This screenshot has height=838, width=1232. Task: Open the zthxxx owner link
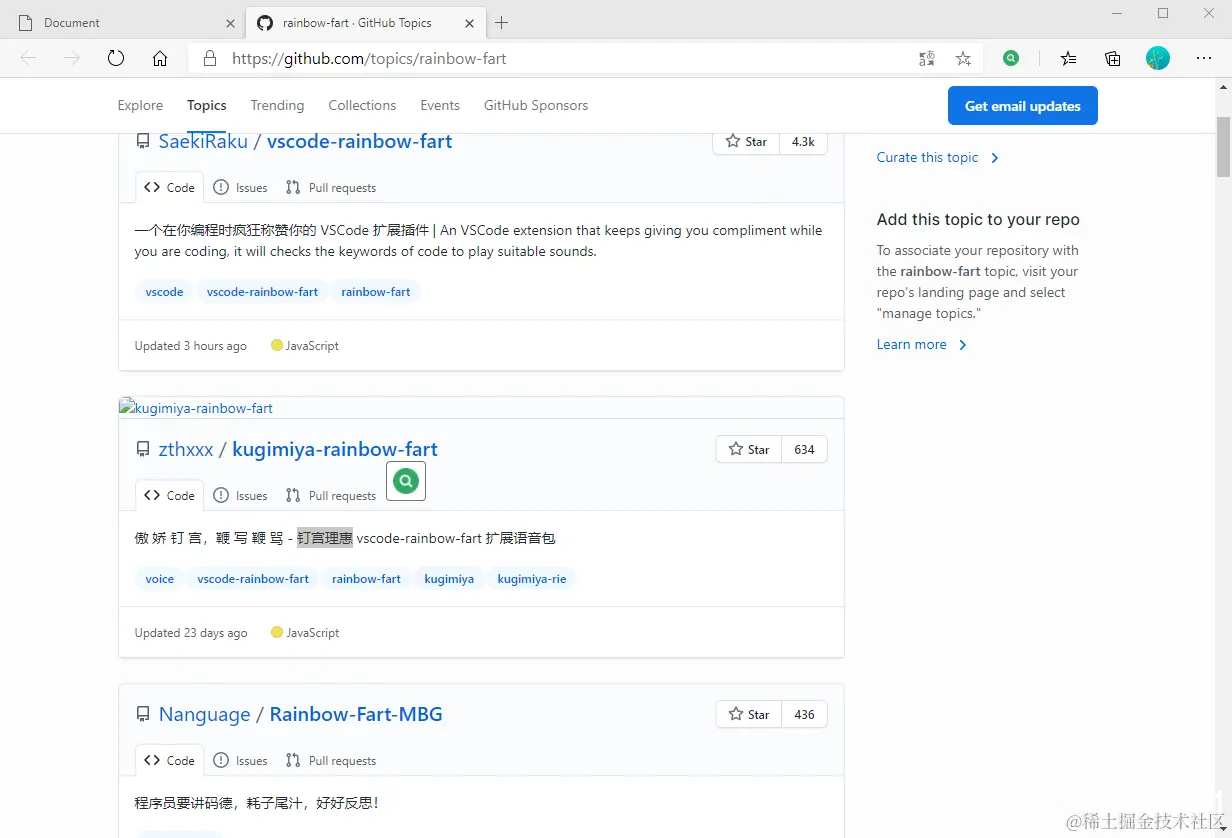(186, 449)
